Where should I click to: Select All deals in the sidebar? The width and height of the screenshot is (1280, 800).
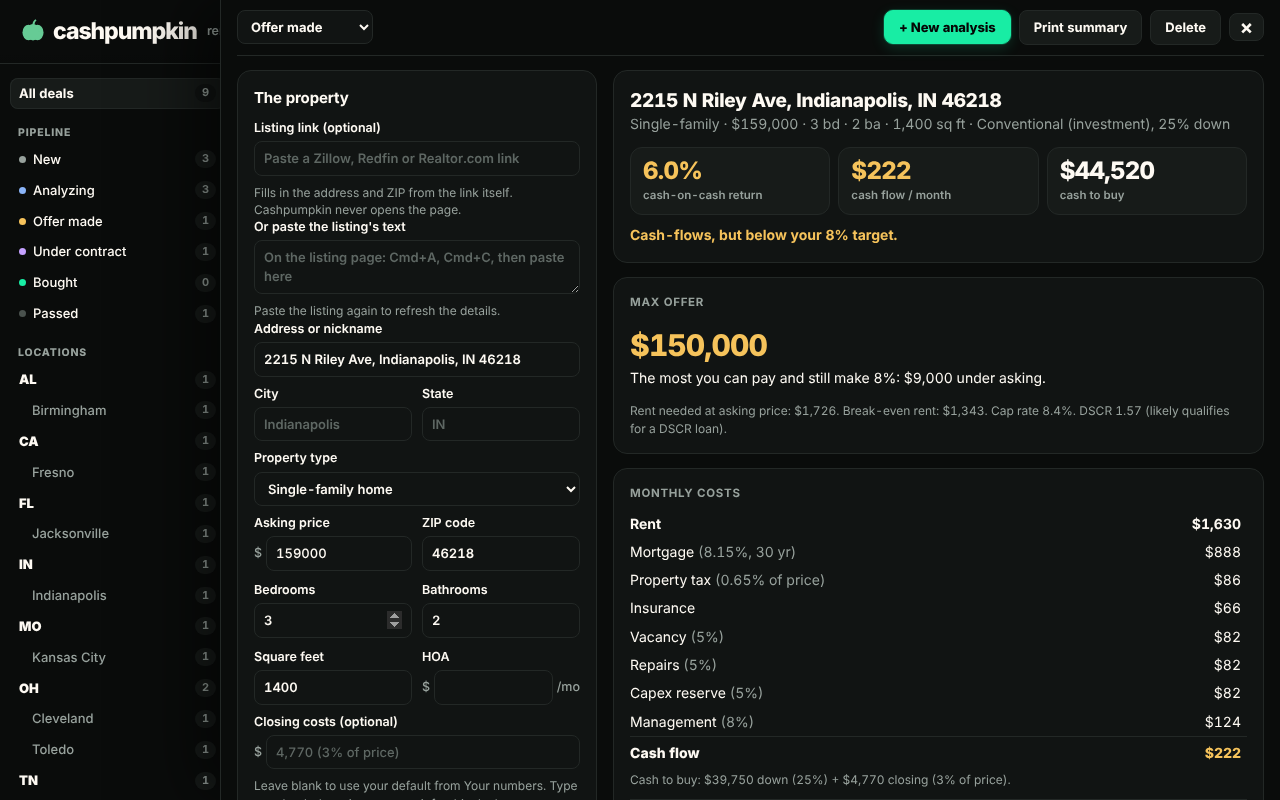(114, 93)
